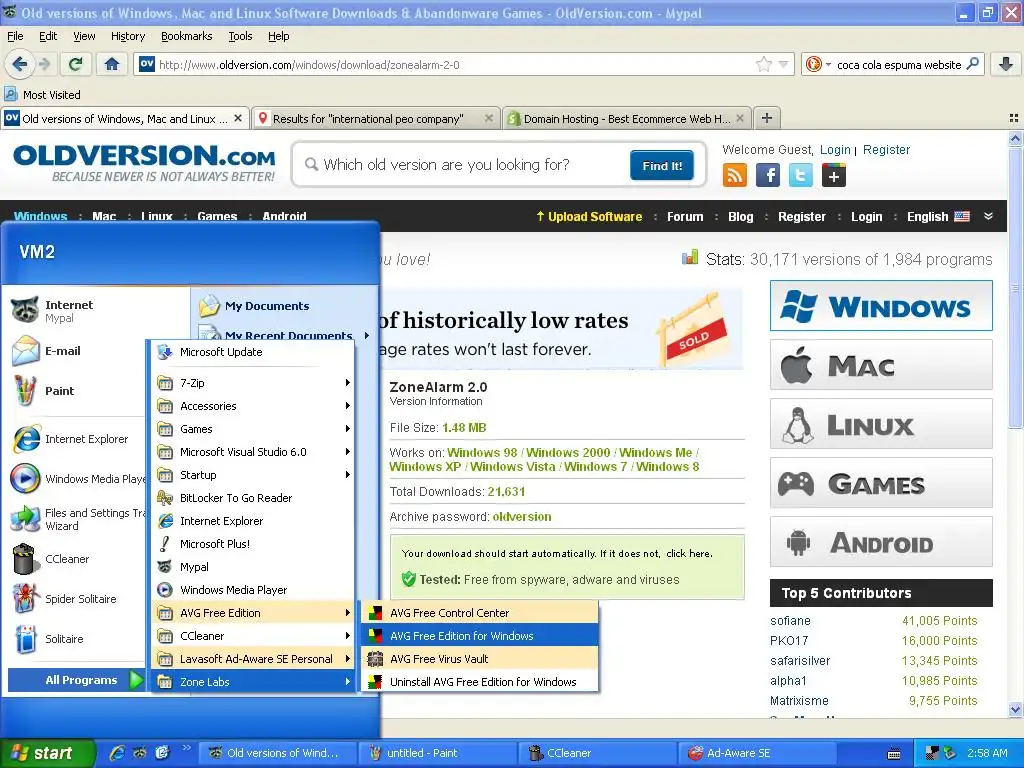The image size is (1024, 768).
Task: Select AVG Free Control Center
Action: tap(479, 613)
